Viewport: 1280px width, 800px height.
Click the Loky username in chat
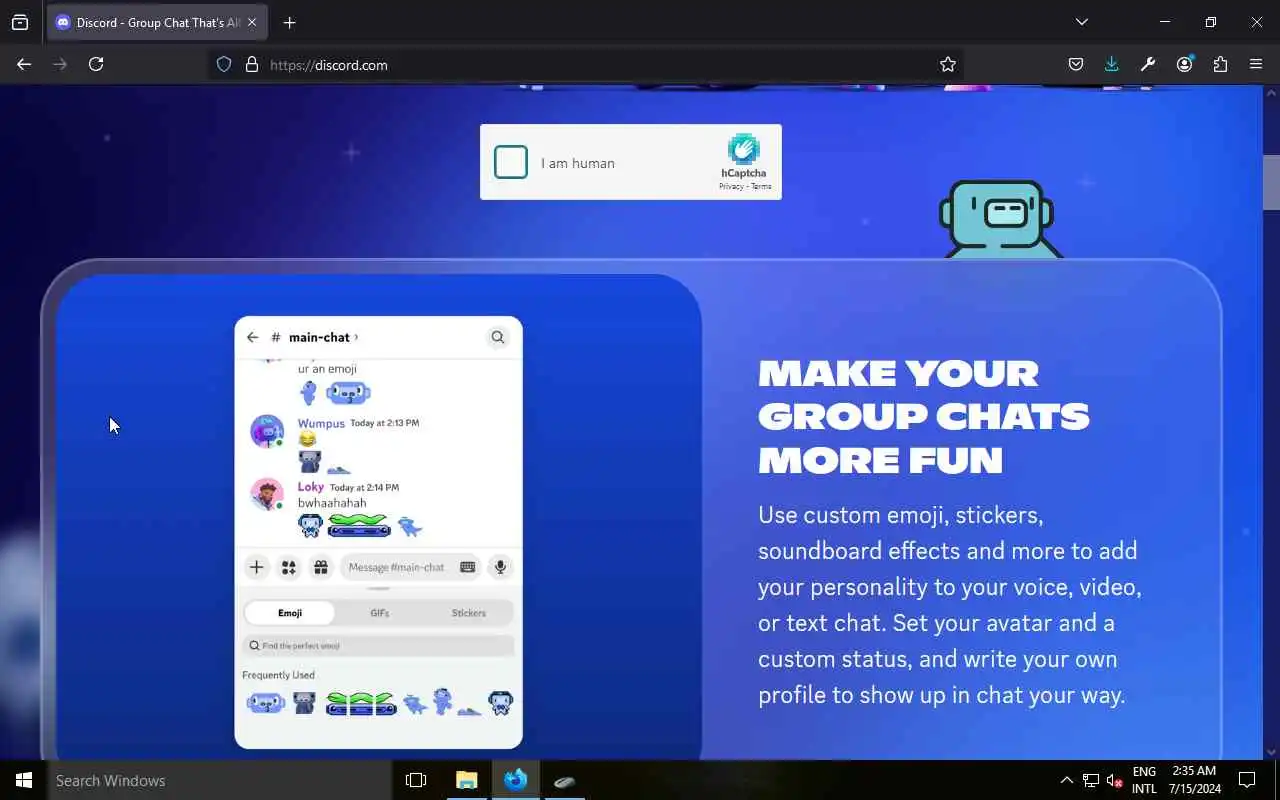coord(311,487)
